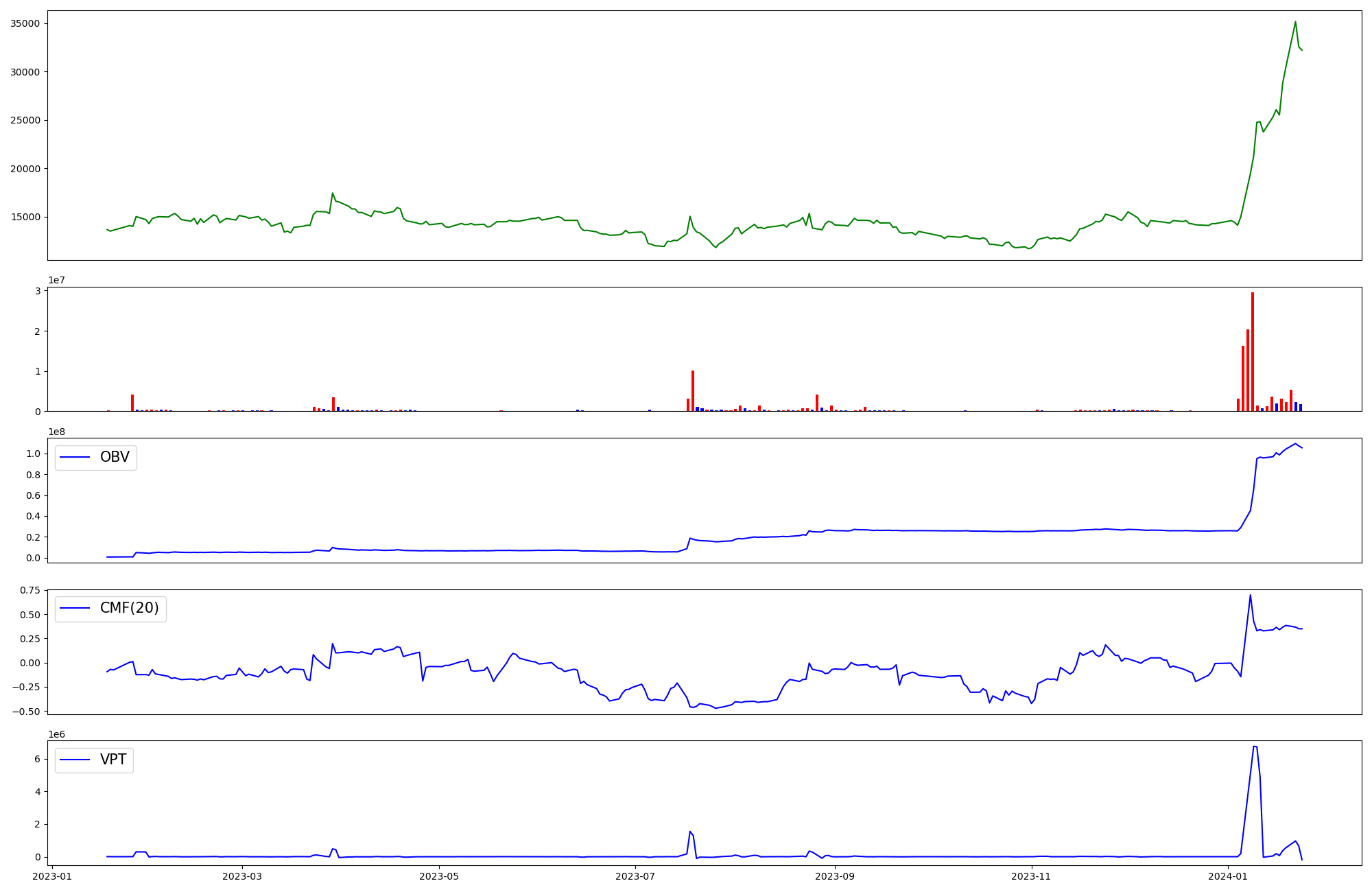Click the 20000 price axis label
This screenshot has width=1372, height=892.
tap(25, 169)
